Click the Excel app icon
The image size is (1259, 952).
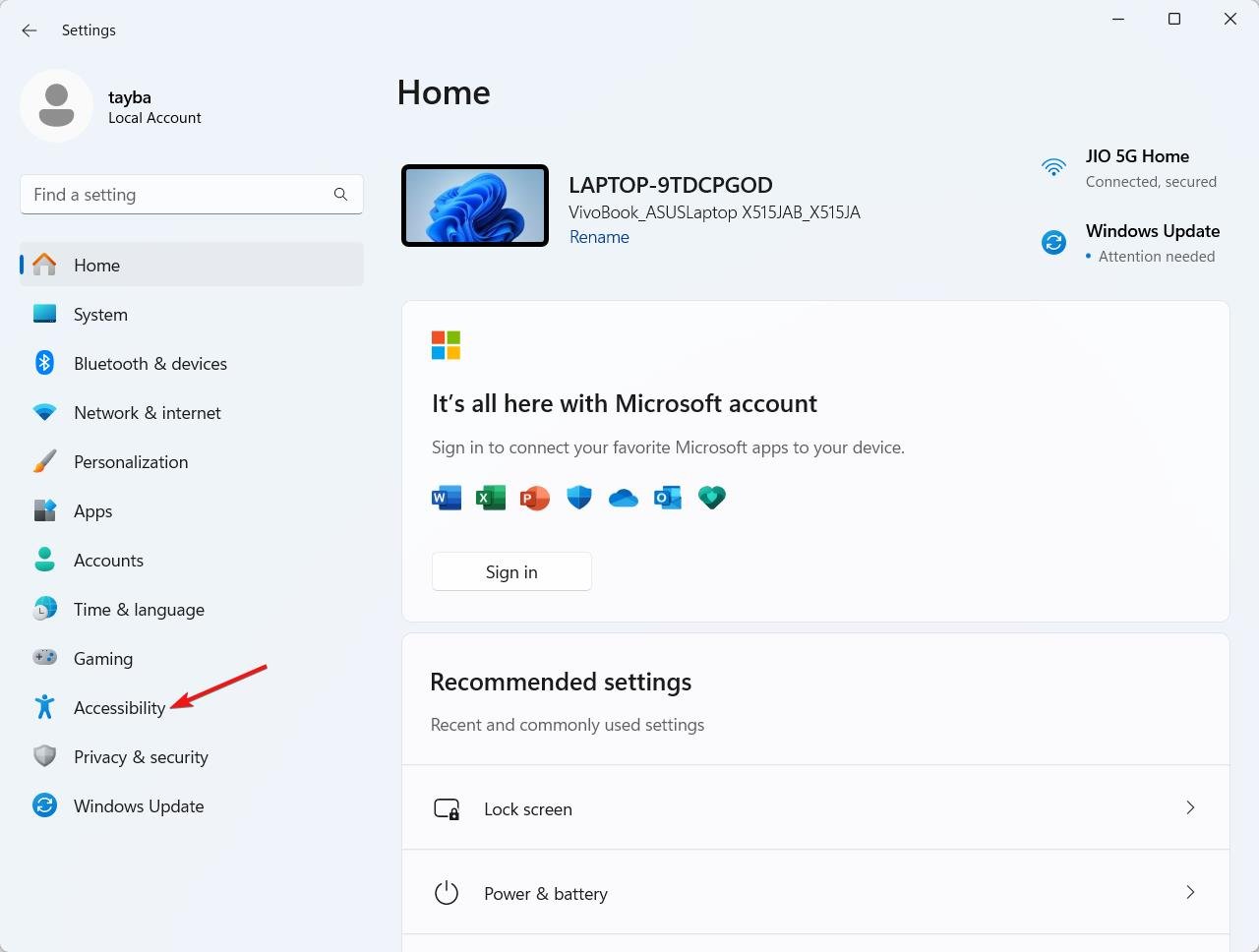(x=490, y=498)
